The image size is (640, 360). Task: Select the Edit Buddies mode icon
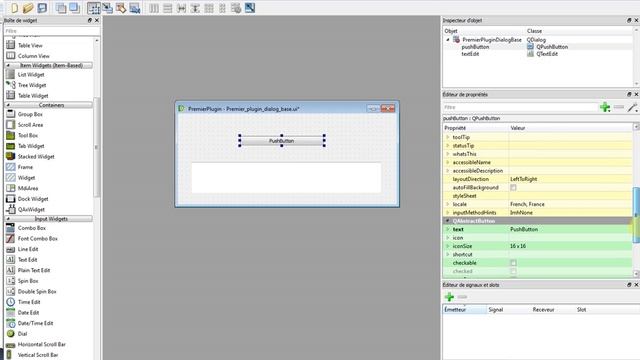pyautogui.click(x=121, y=8)
